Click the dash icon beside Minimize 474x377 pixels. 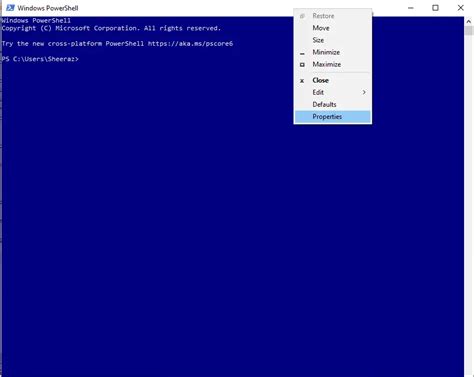pyautogui.click(x=302, y=54)
